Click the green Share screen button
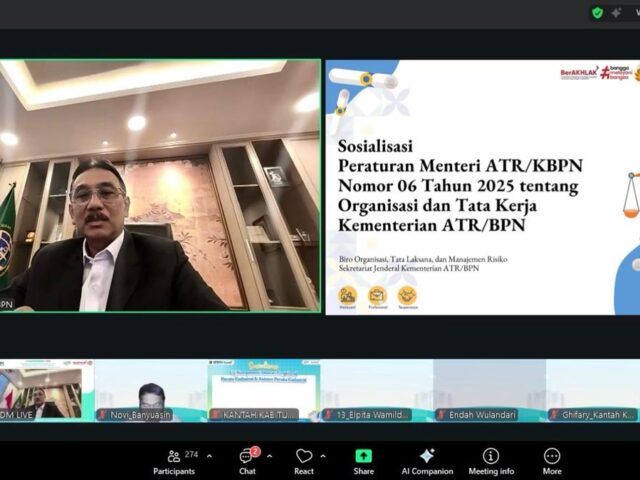 [364, 460]
